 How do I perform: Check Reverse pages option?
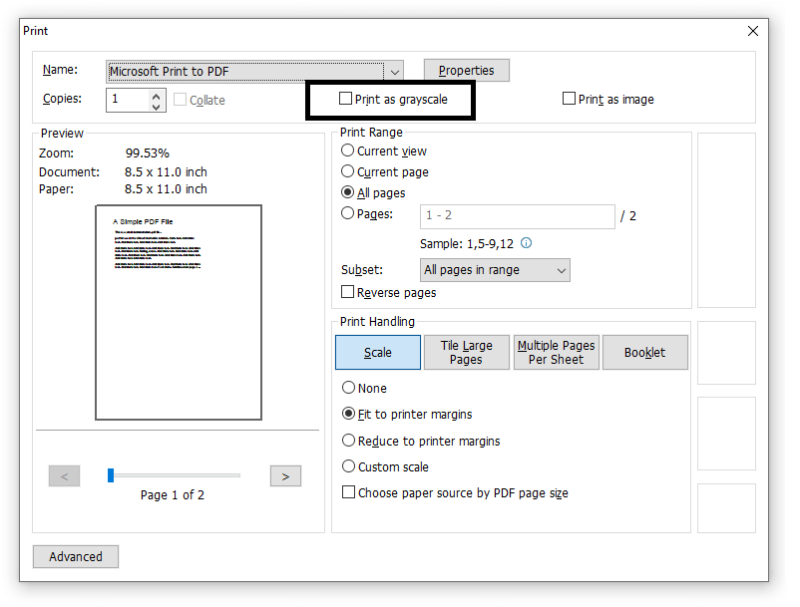click(x=347, y=292)
